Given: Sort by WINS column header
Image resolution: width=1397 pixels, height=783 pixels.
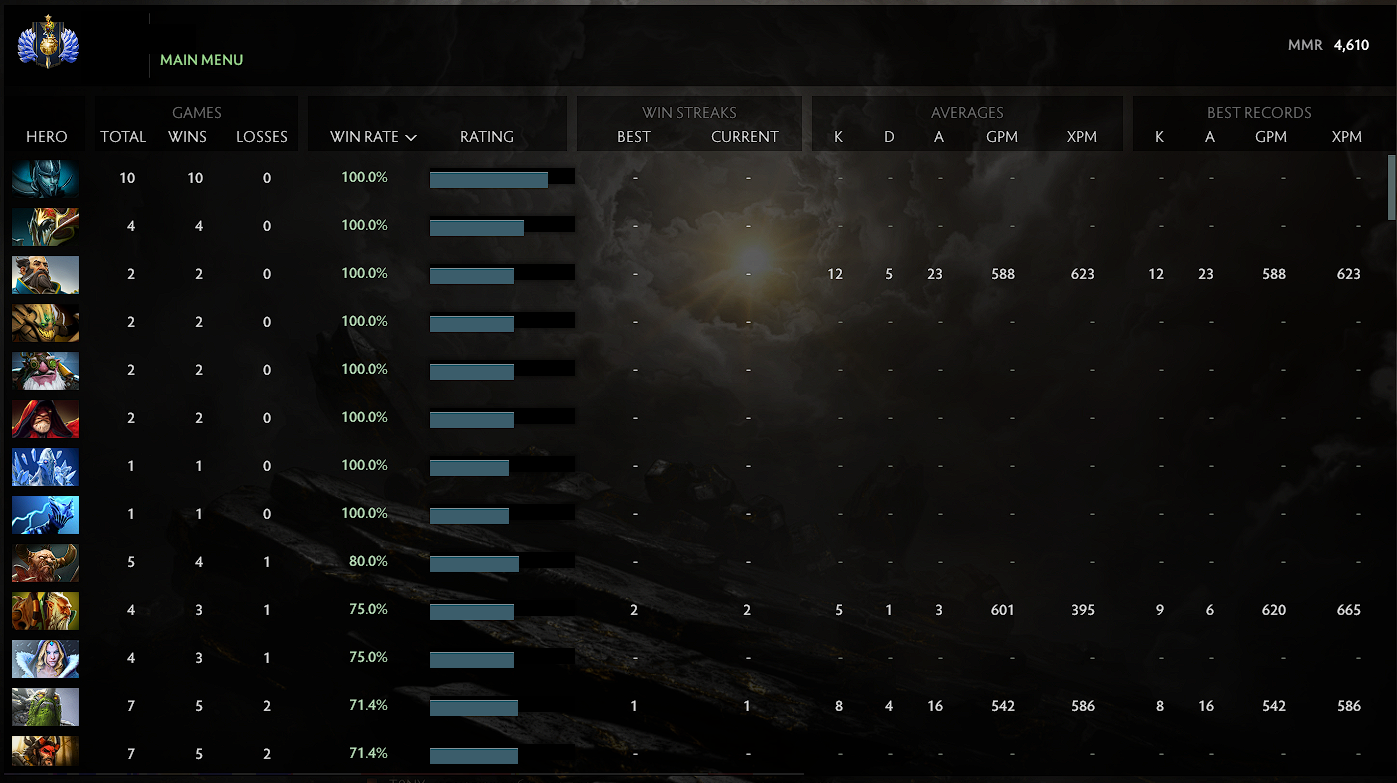Looking at the screenshot, I should click(187, 137).
